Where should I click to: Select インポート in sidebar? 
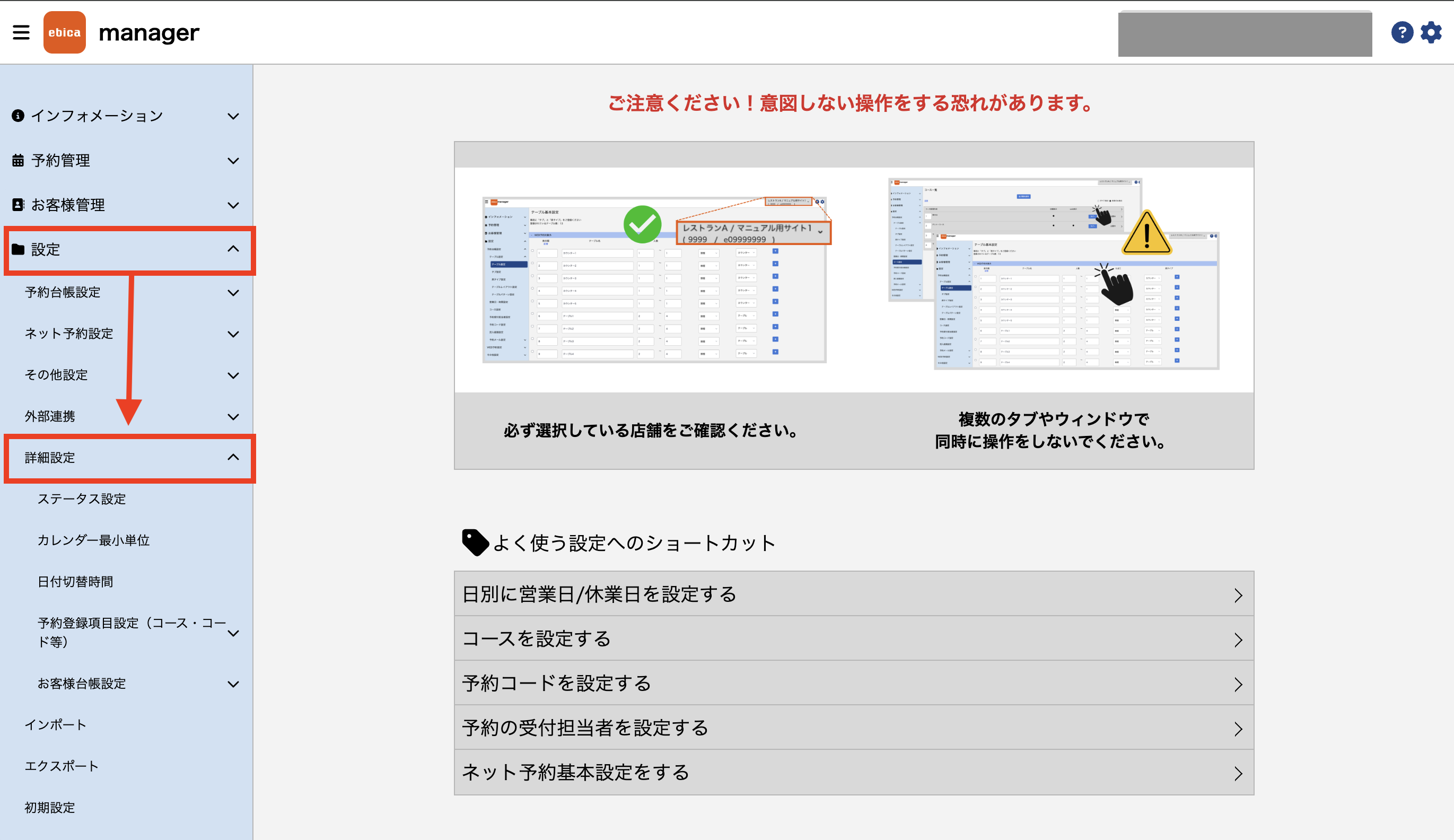55,724
